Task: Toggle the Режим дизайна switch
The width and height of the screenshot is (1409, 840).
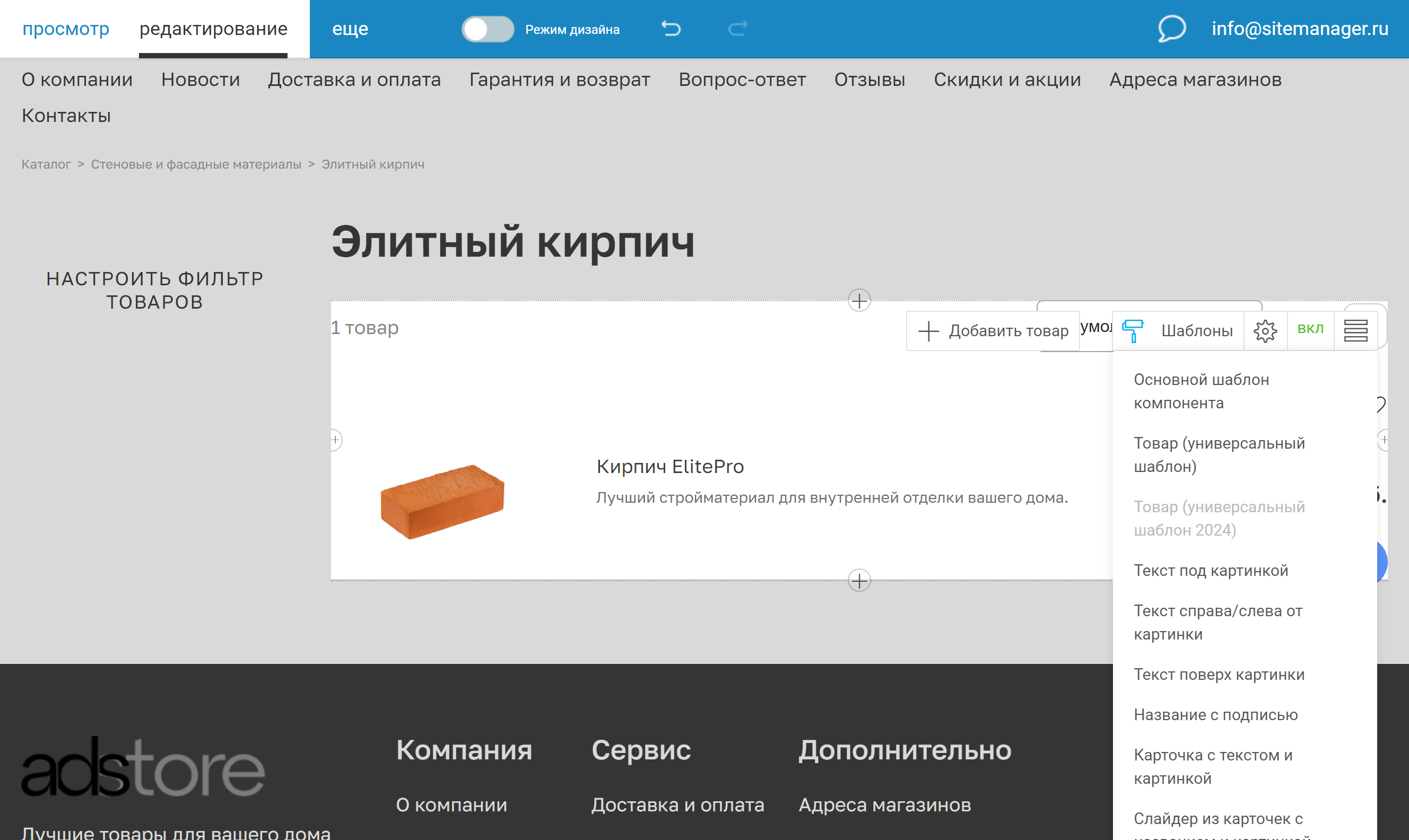Action: (488, 29)
